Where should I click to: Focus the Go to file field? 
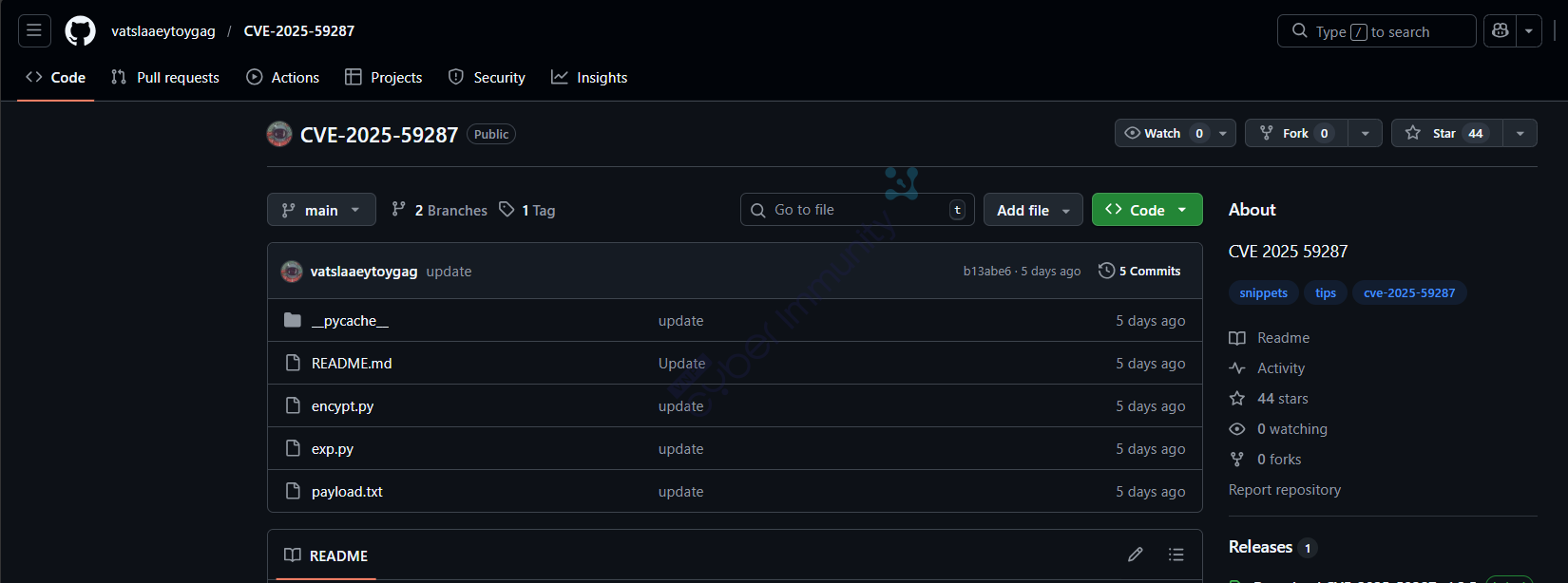click(855, 210)
